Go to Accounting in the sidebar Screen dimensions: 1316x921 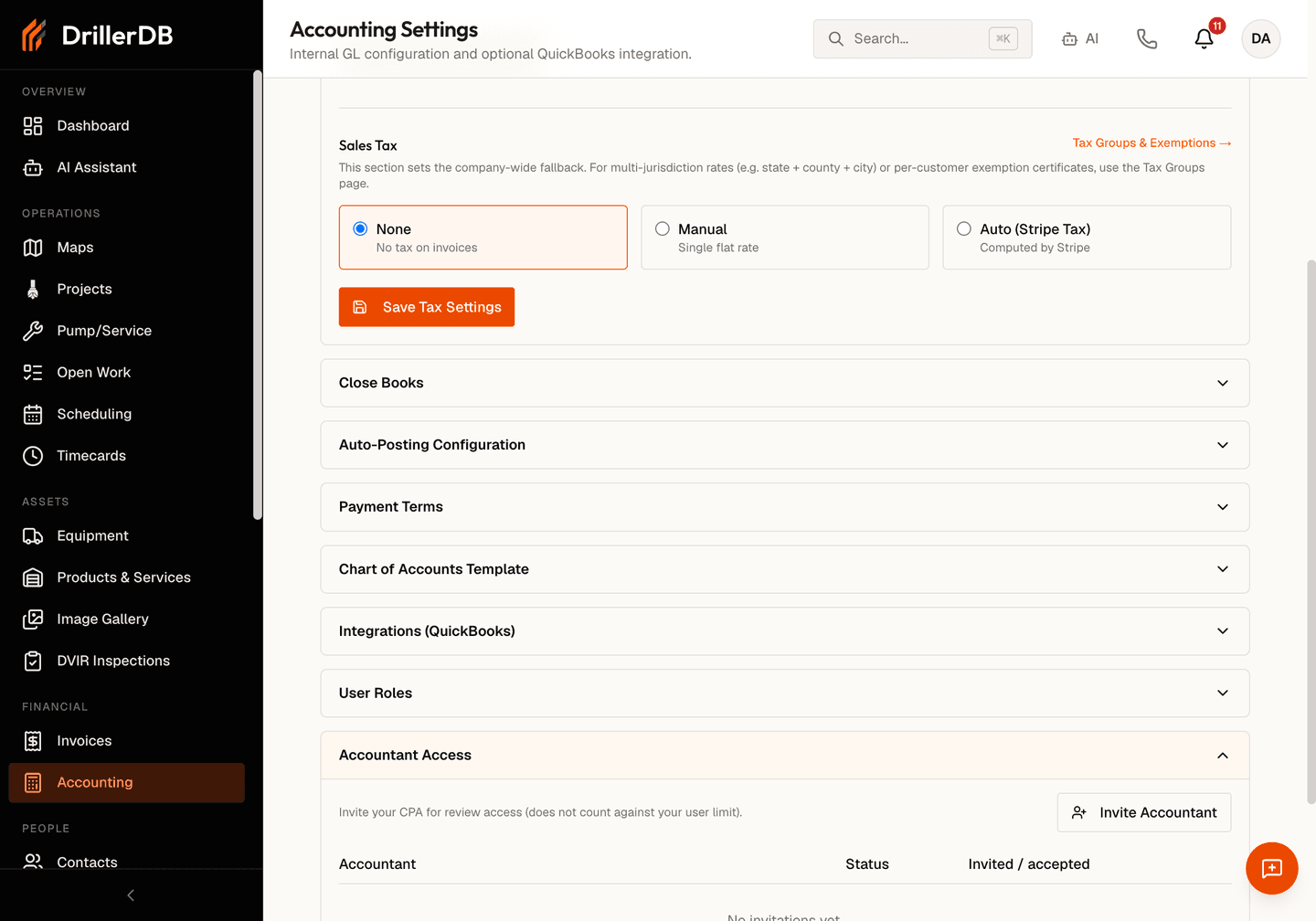tap(127, 783)
